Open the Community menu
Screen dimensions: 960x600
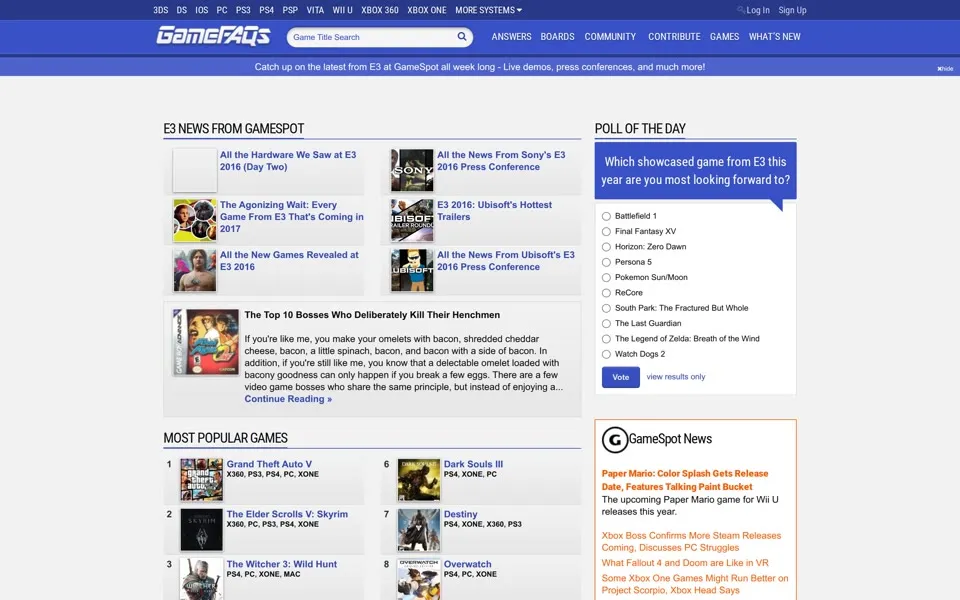[x=610, y=37]
